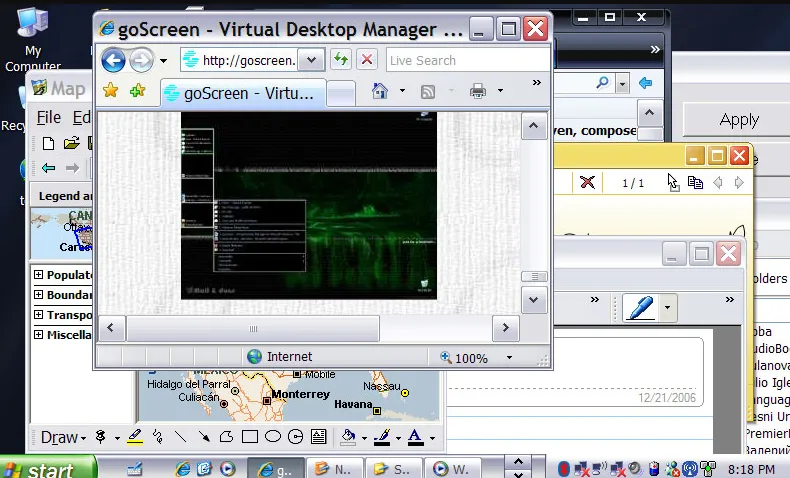Apply fill color with paint bucket
This screenshot has width=790, height=478.
click(348, 437)
